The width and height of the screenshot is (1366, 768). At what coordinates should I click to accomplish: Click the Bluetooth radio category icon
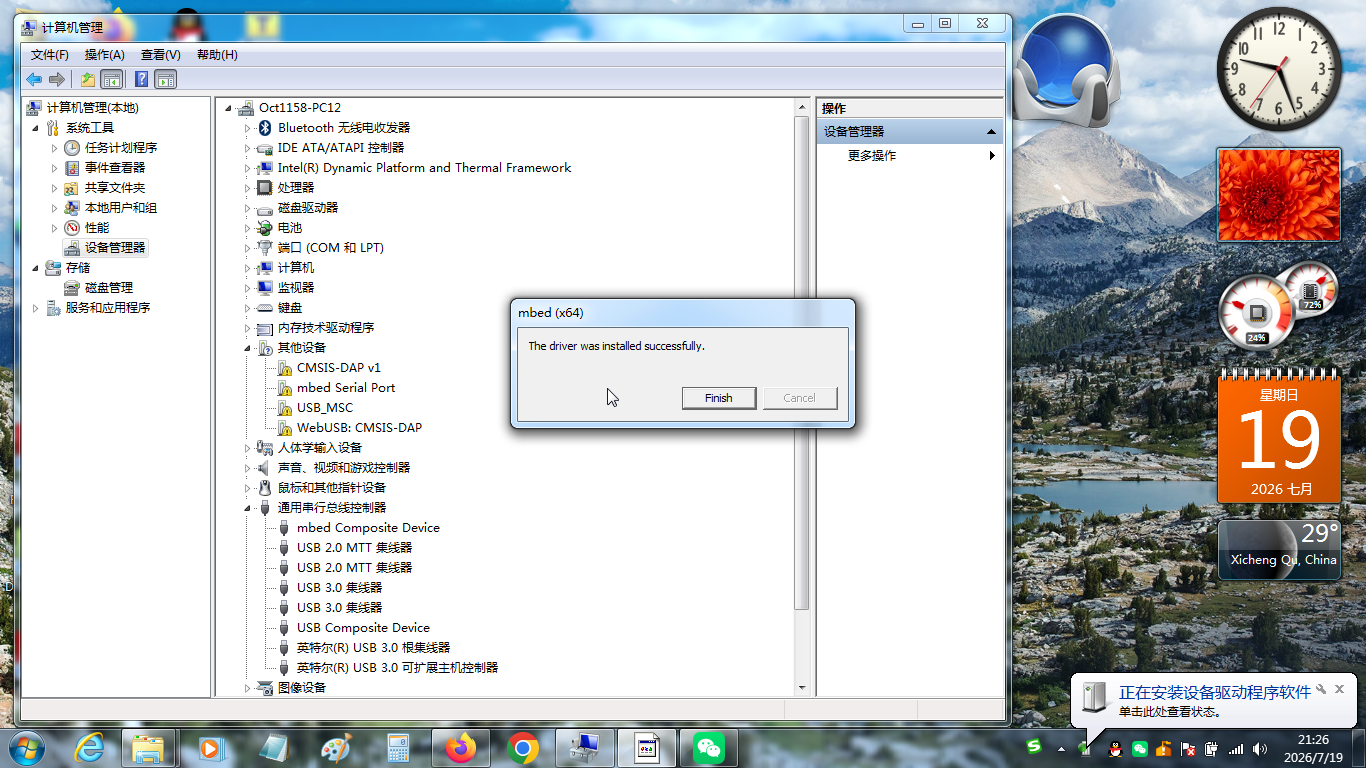(265, 127)
